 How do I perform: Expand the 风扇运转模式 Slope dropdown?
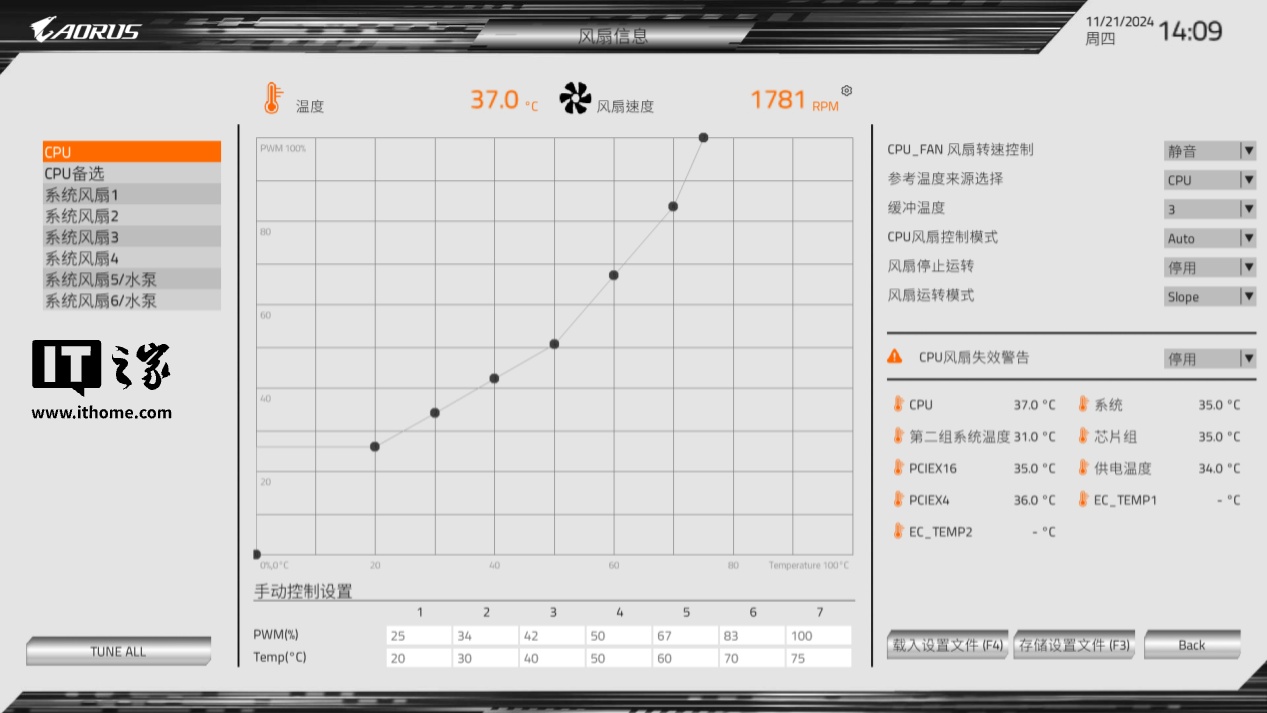[x=1210, y=297]
